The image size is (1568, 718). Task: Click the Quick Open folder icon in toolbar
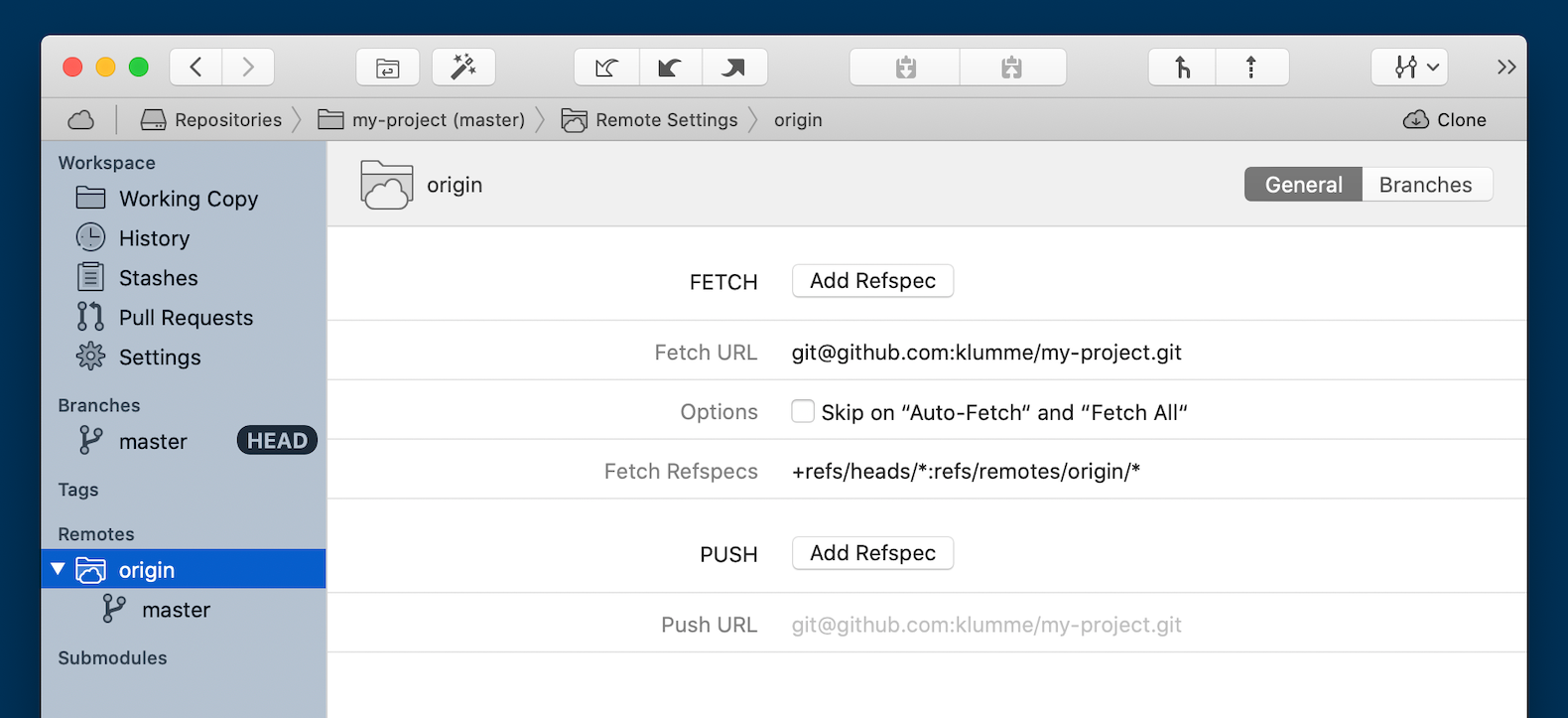[388, 68]
